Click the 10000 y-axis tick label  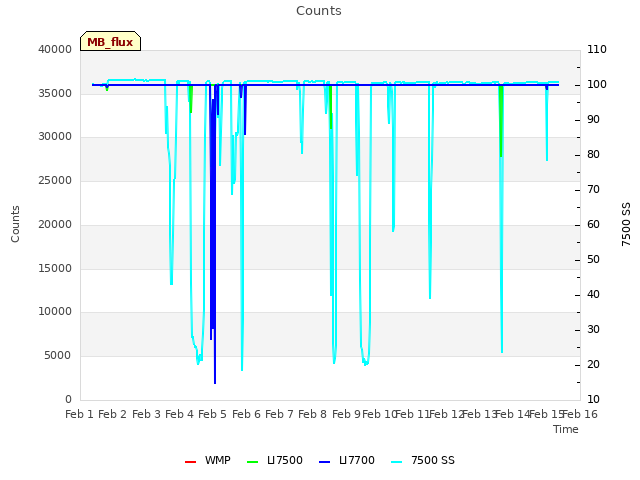[x=55, y=312]
